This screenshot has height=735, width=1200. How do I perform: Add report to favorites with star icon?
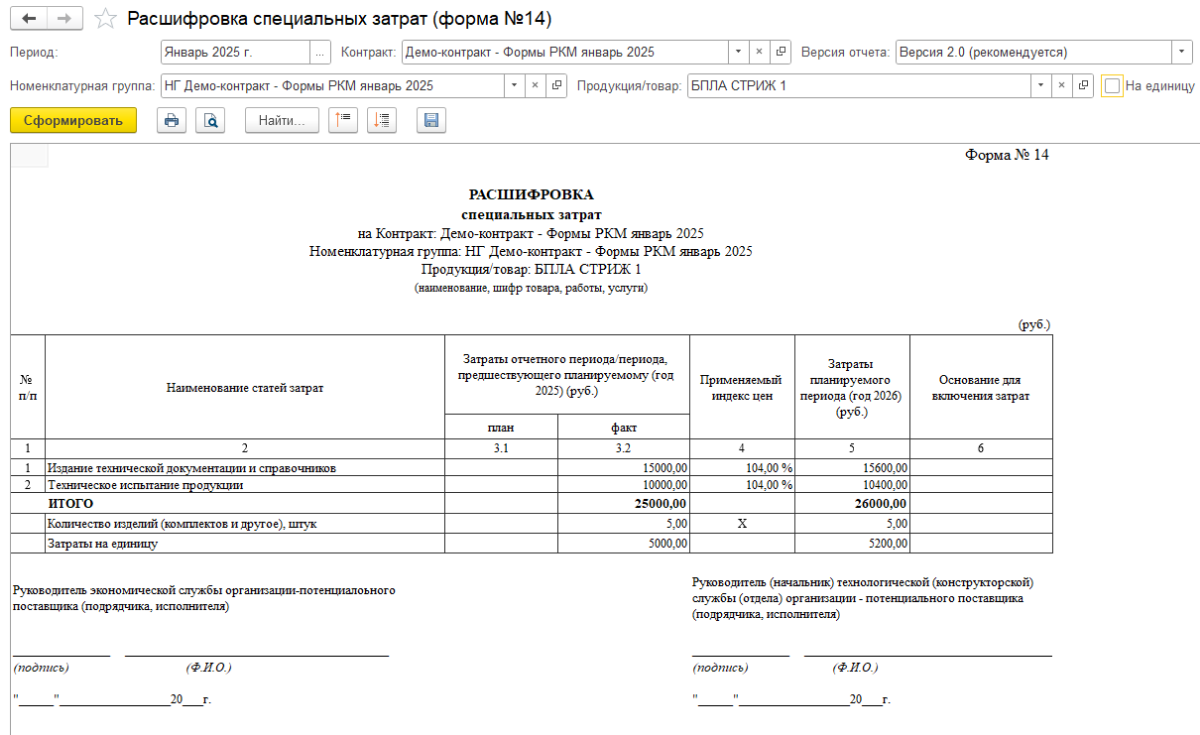pyautogui.click(x=105, y=20)
